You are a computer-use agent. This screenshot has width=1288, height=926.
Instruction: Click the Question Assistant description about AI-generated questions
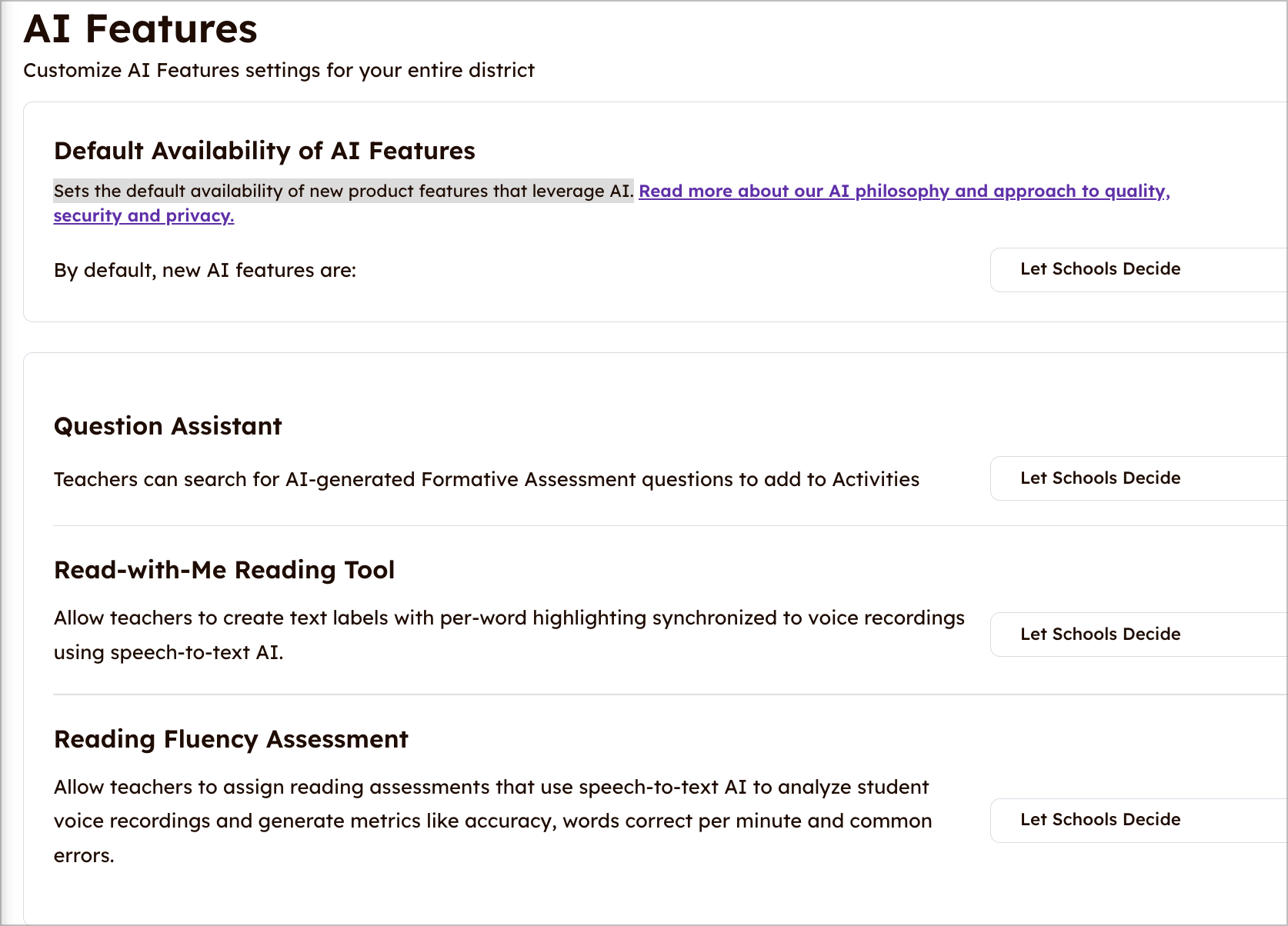click(x=486, y=480)
